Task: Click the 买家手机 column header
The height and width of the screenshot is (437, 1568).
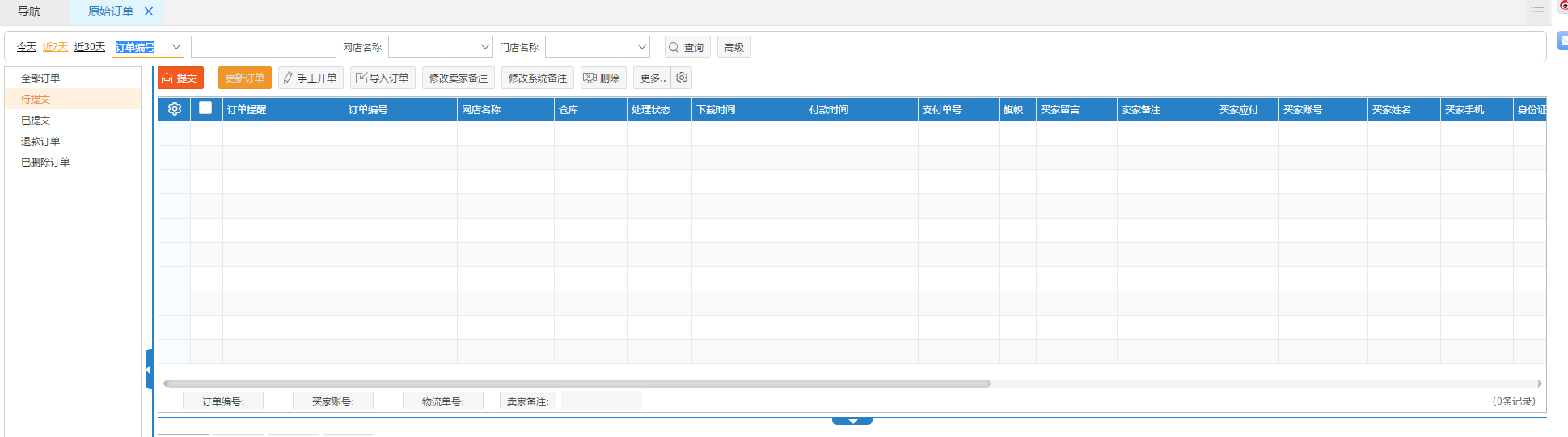Action: 1477,109
